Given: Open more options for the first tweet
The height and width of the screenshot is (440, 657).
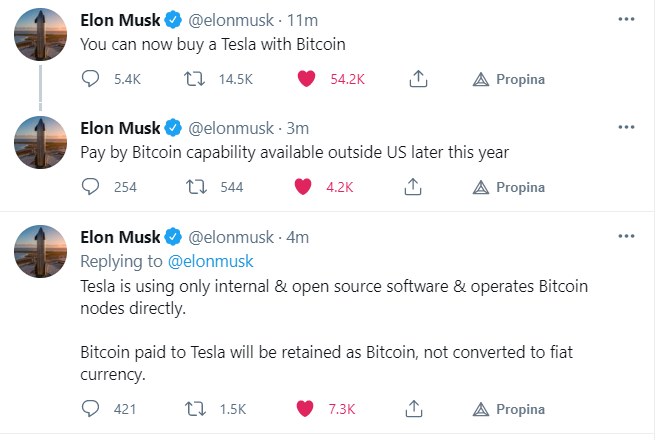Looking at the screenshot, I should [626, 19].
